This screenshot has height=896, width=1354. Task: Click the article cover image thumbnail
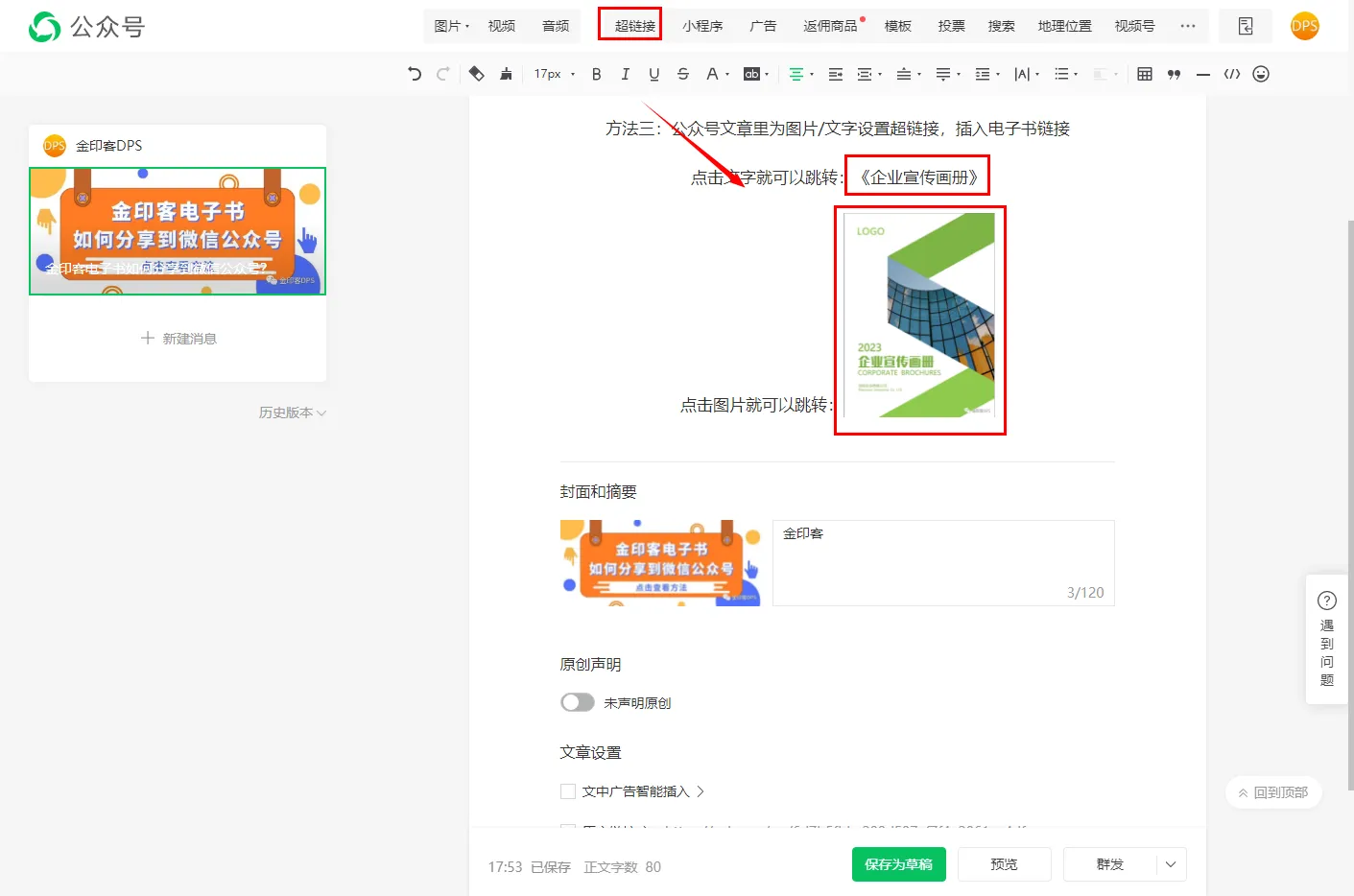[x=660, y=563]
